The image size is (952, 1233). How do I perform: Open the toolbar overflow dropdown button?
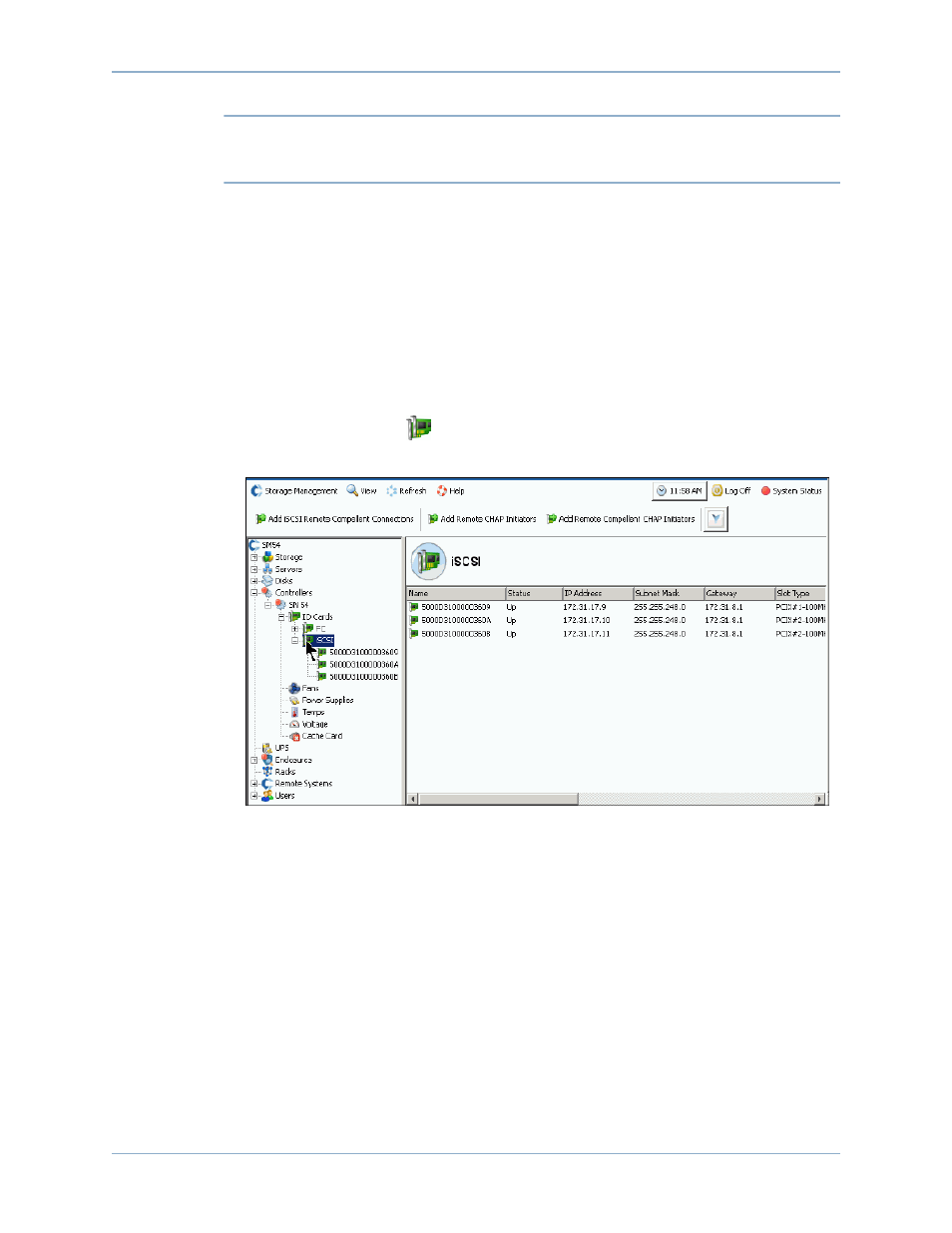[x=715, y=519]
